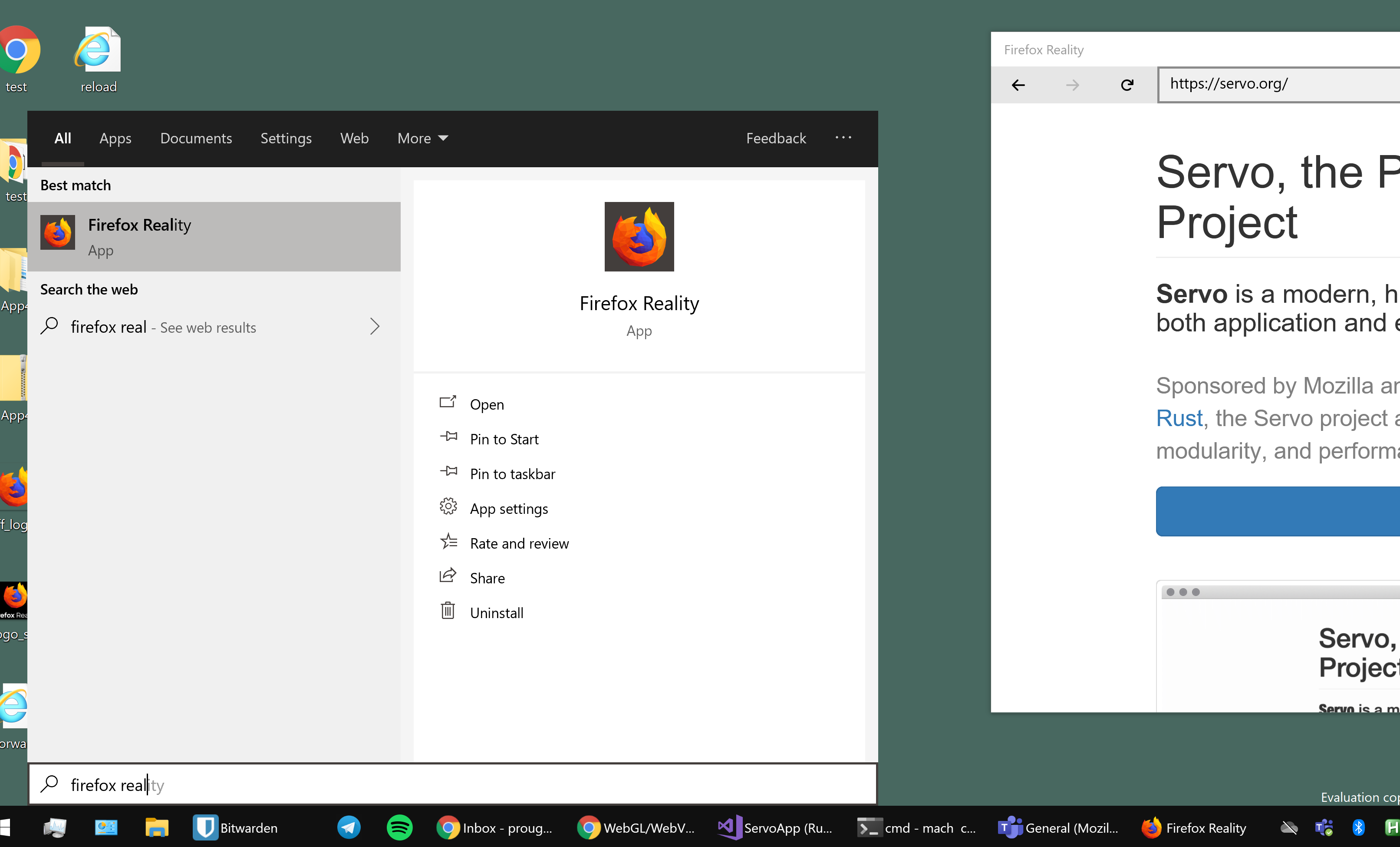Image resolution: width=1400 pixels, height=847 pixels.
Task: Click the Spotify taskbar icon
Action: point(399,828)
